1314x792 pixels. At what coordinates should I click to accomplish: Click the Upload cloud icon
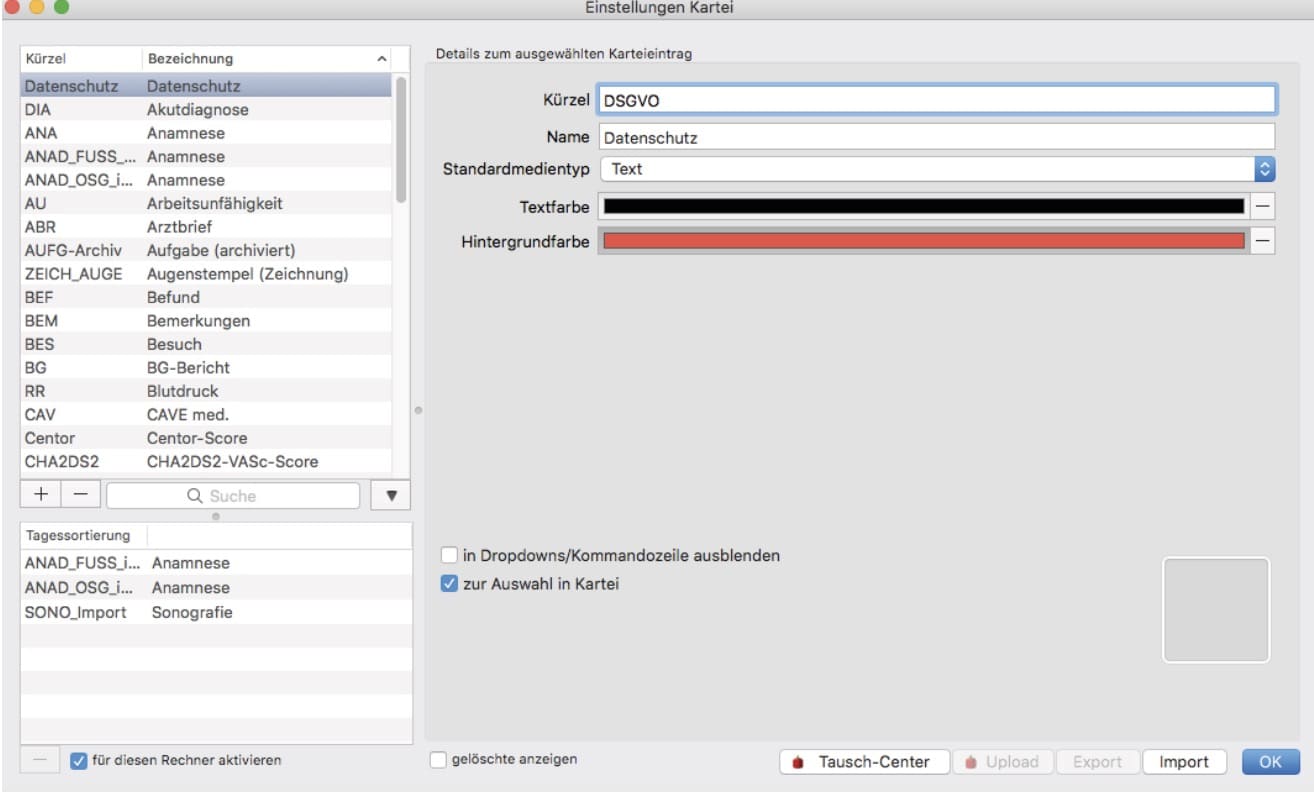click(x=969, y=761)
